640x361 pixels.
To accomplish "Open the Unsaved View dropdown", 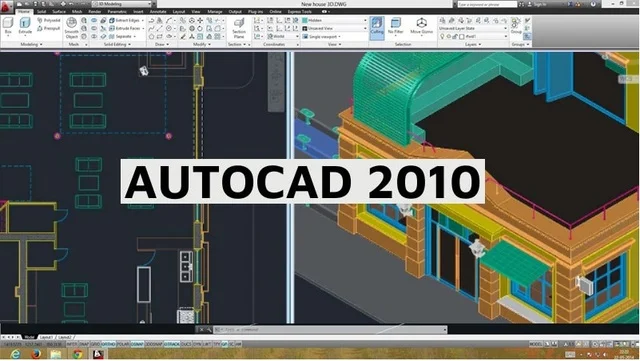I will (x=334, y=29).
